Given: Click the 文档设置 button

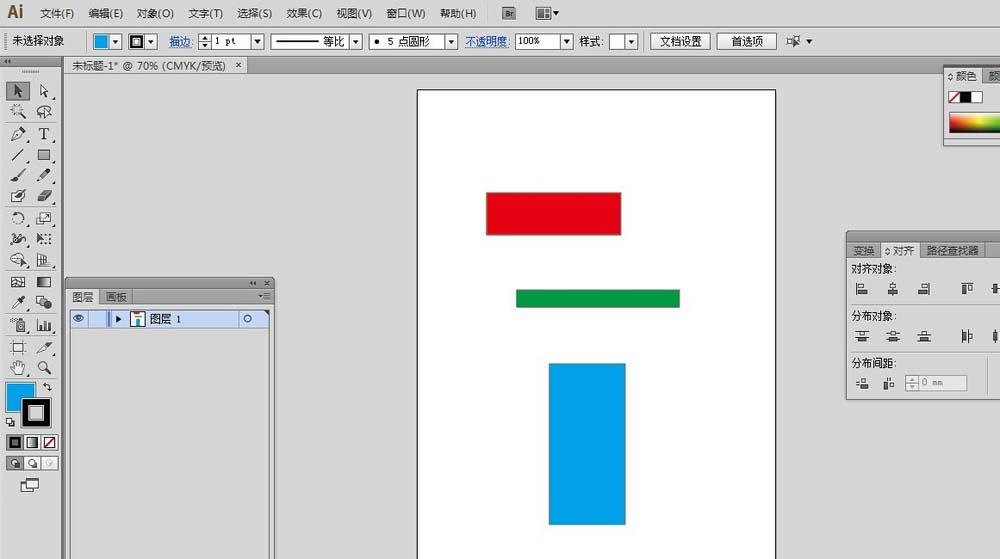Looking at the screenshot, I should [680, 41].
